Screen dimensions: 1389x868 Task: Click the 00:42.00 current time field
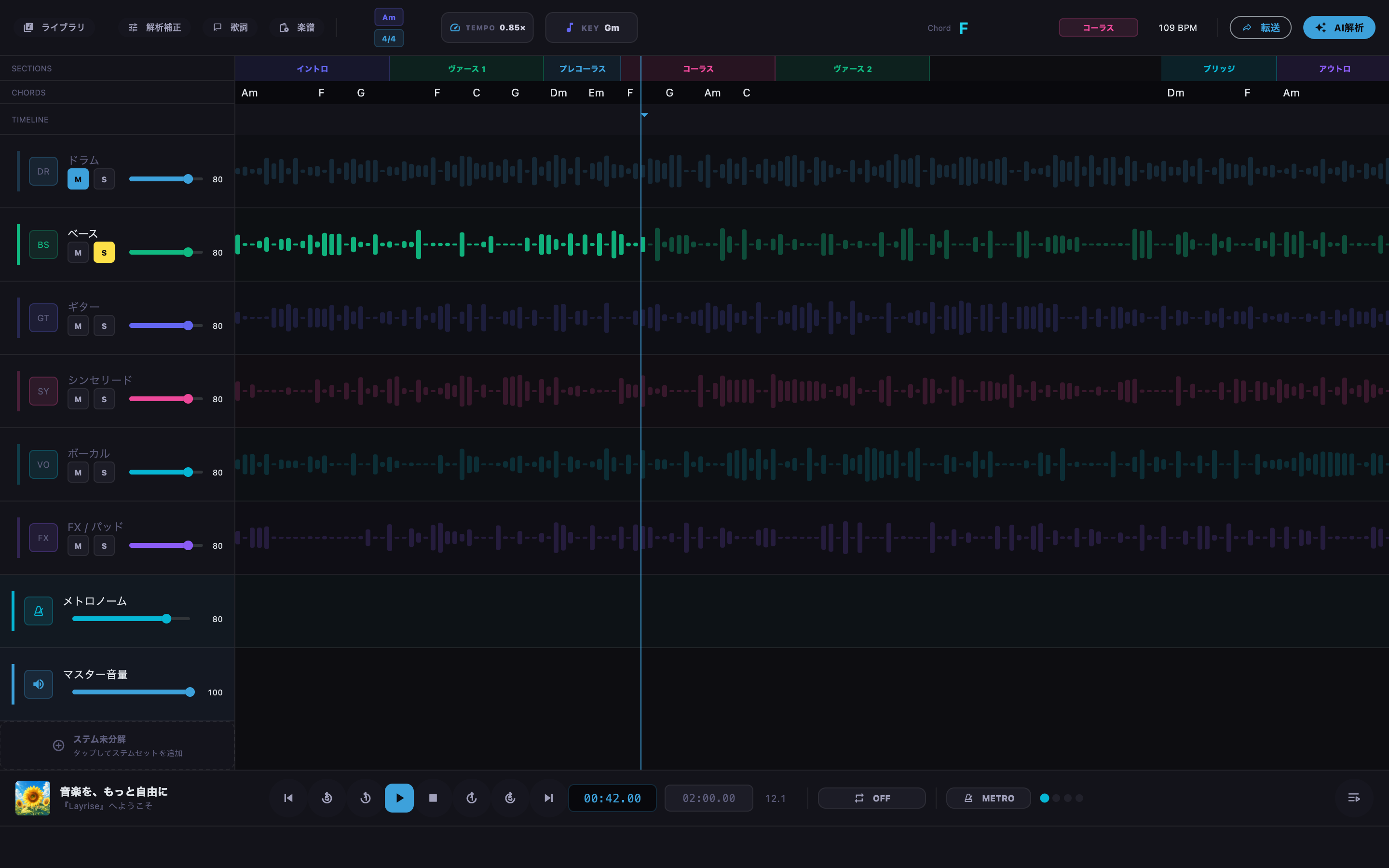click(x=612, y=798)
